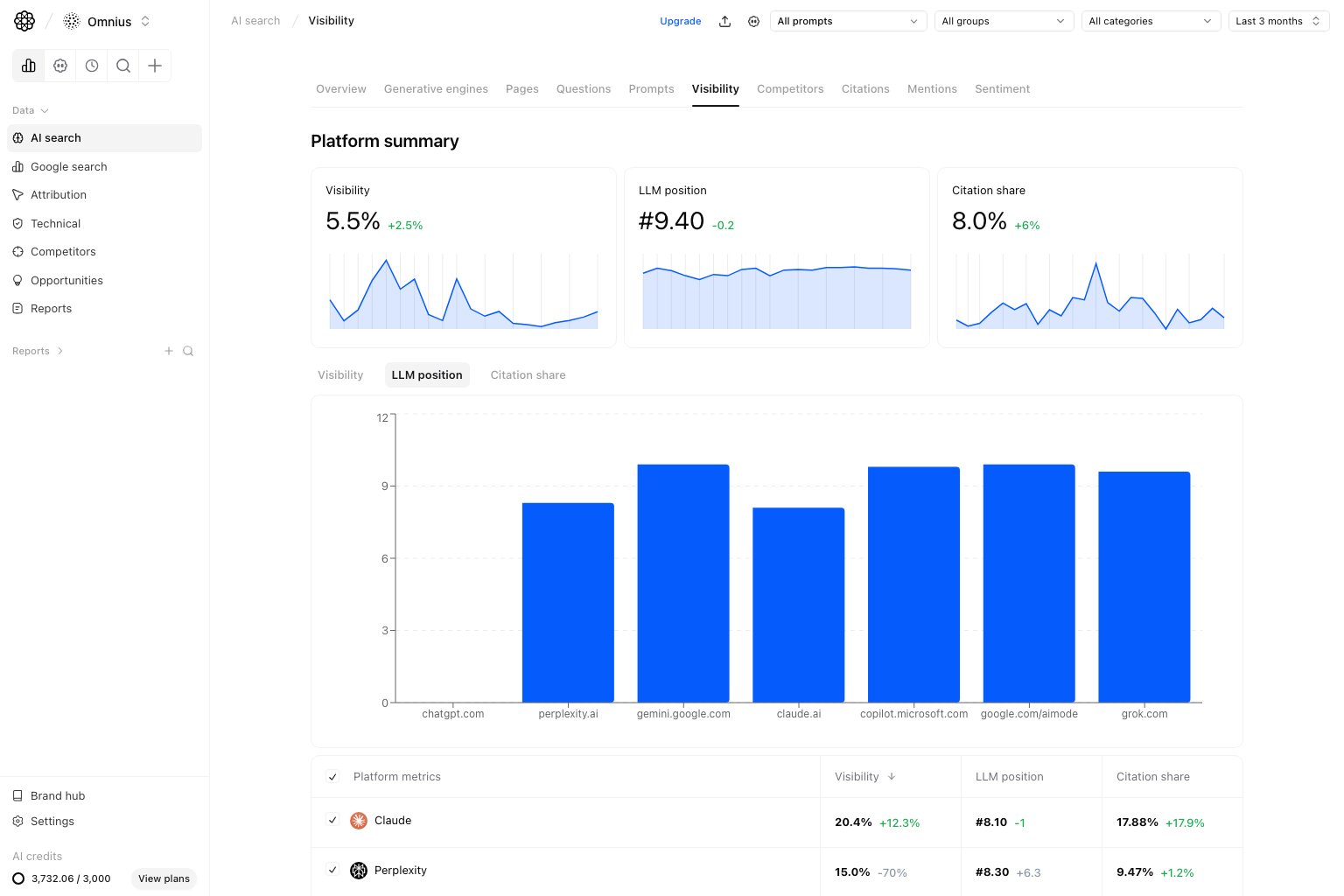
Task: Open the All groups dropdown
Action: (1004, 21)
